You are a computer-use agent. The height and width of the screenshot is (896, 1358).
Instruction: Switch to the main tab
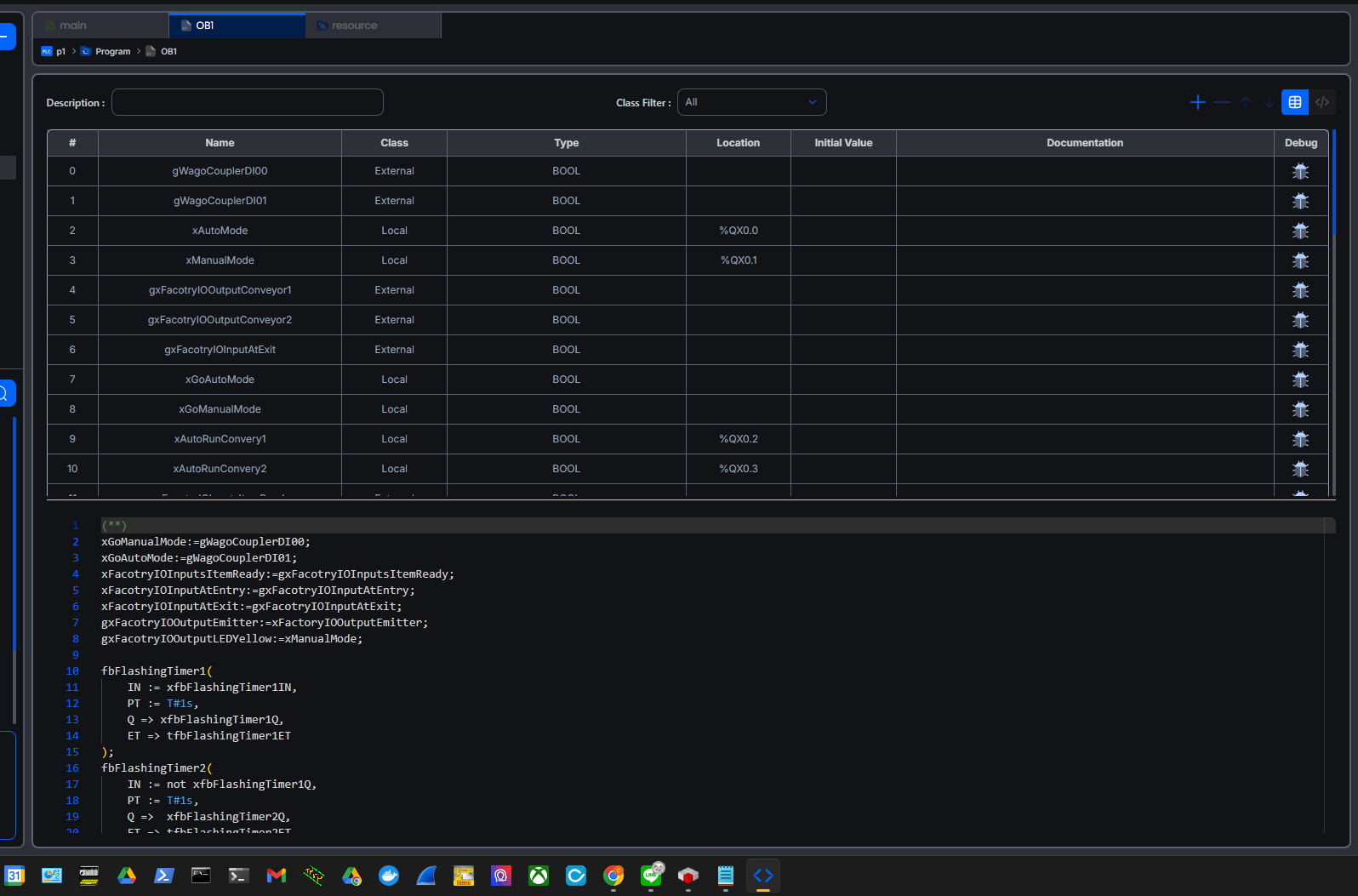[100, 26]
